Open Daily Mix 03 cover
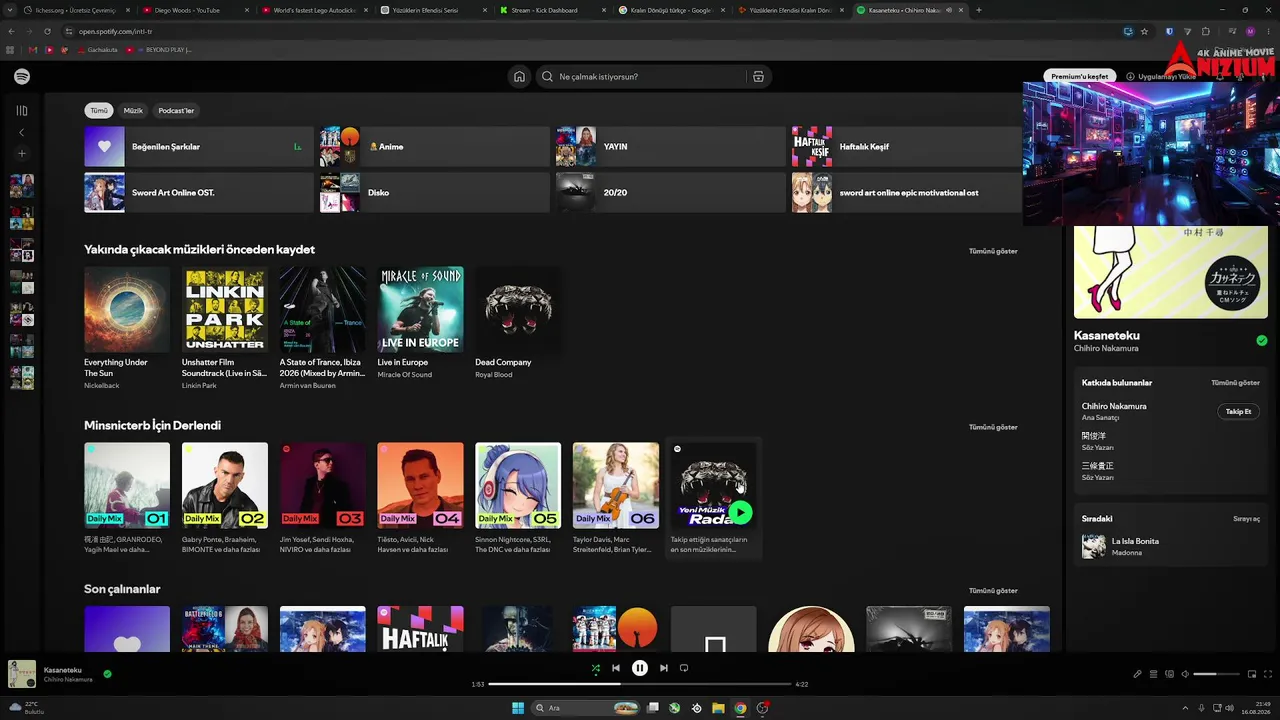This screenshot has height=720, width=1280. pyautogui.click(x=323, y=486)
